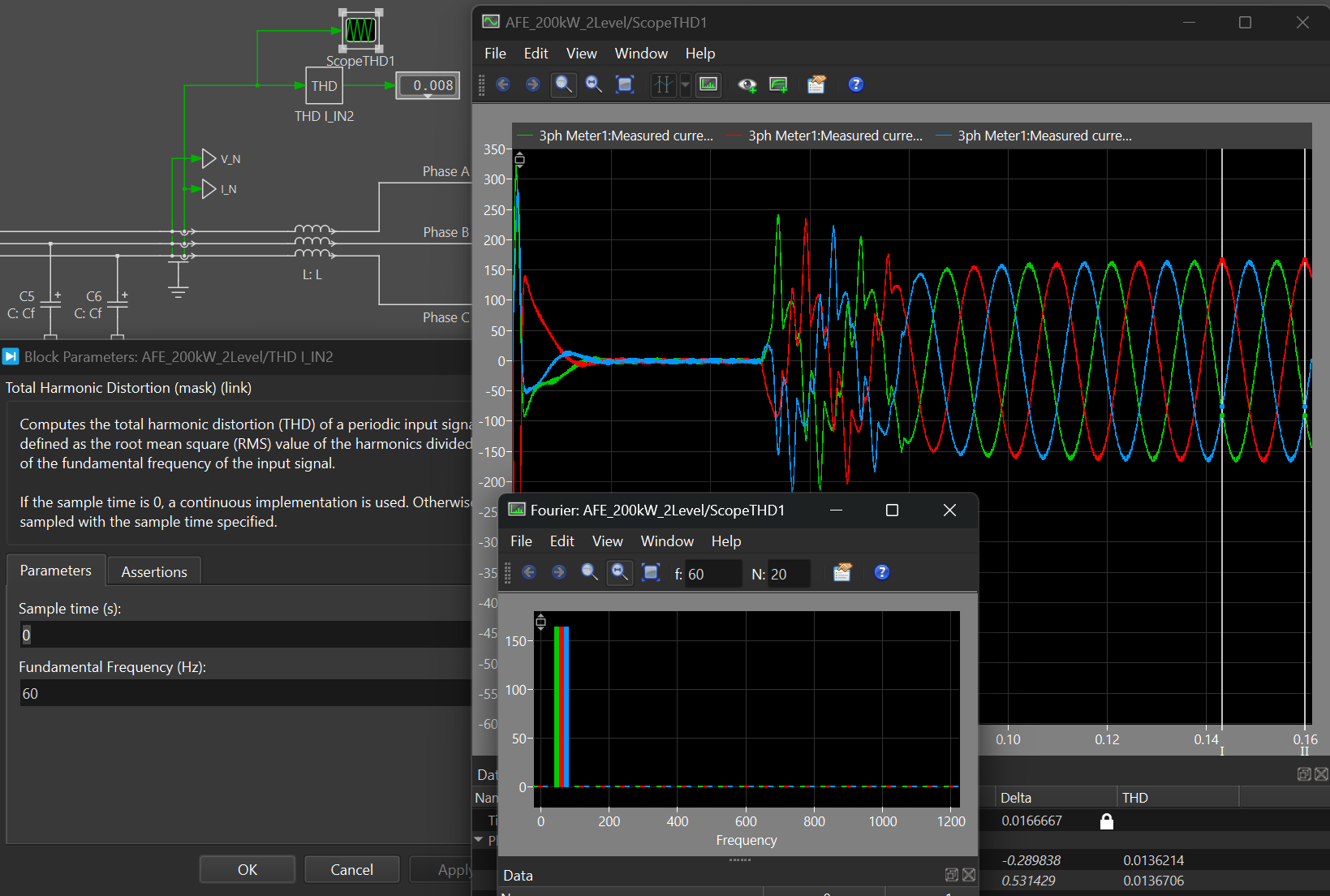Click the save view icon in scope

point(778,84)
